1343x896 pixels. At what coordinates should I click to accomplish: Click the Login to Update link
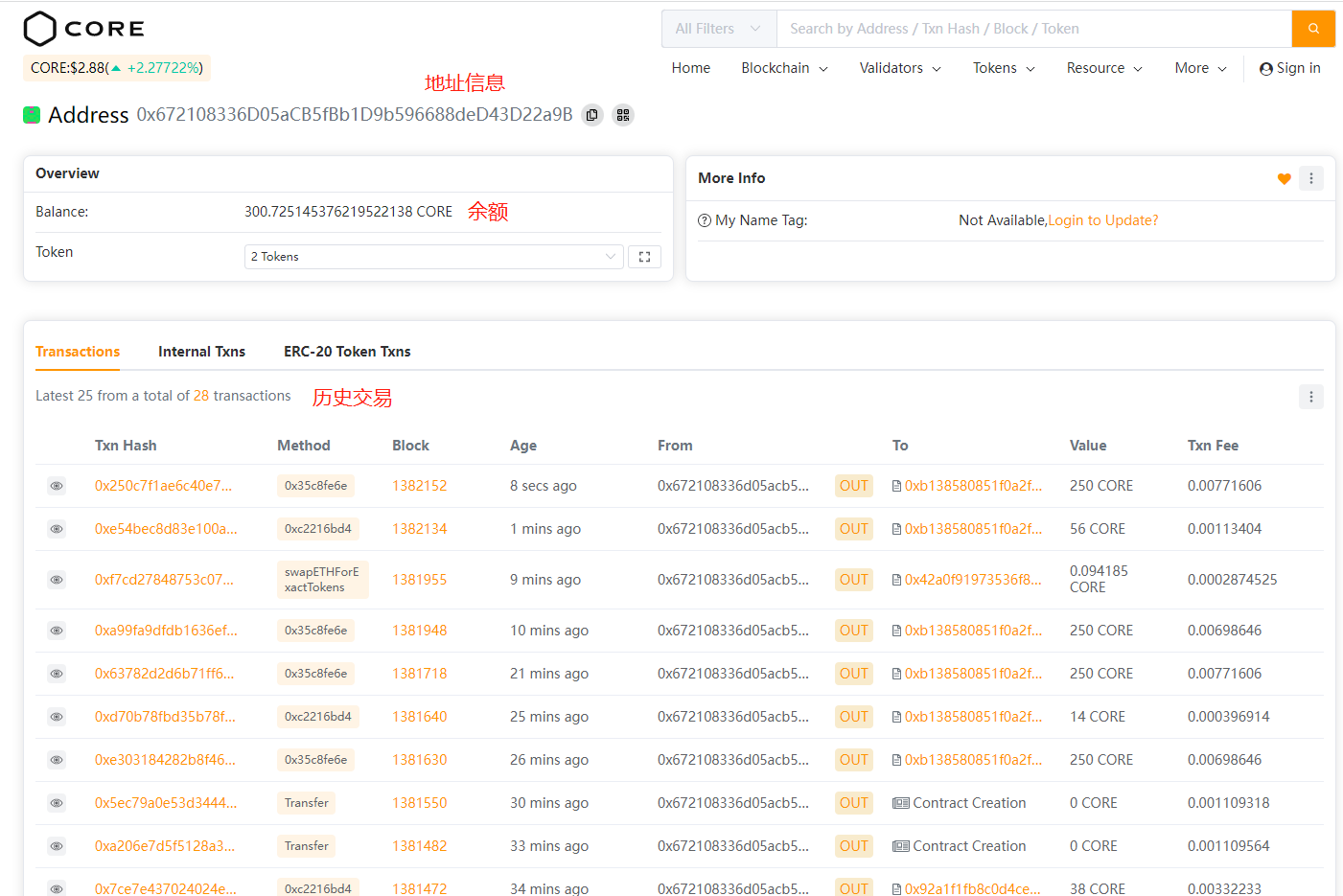click(x=1102, y=220)
